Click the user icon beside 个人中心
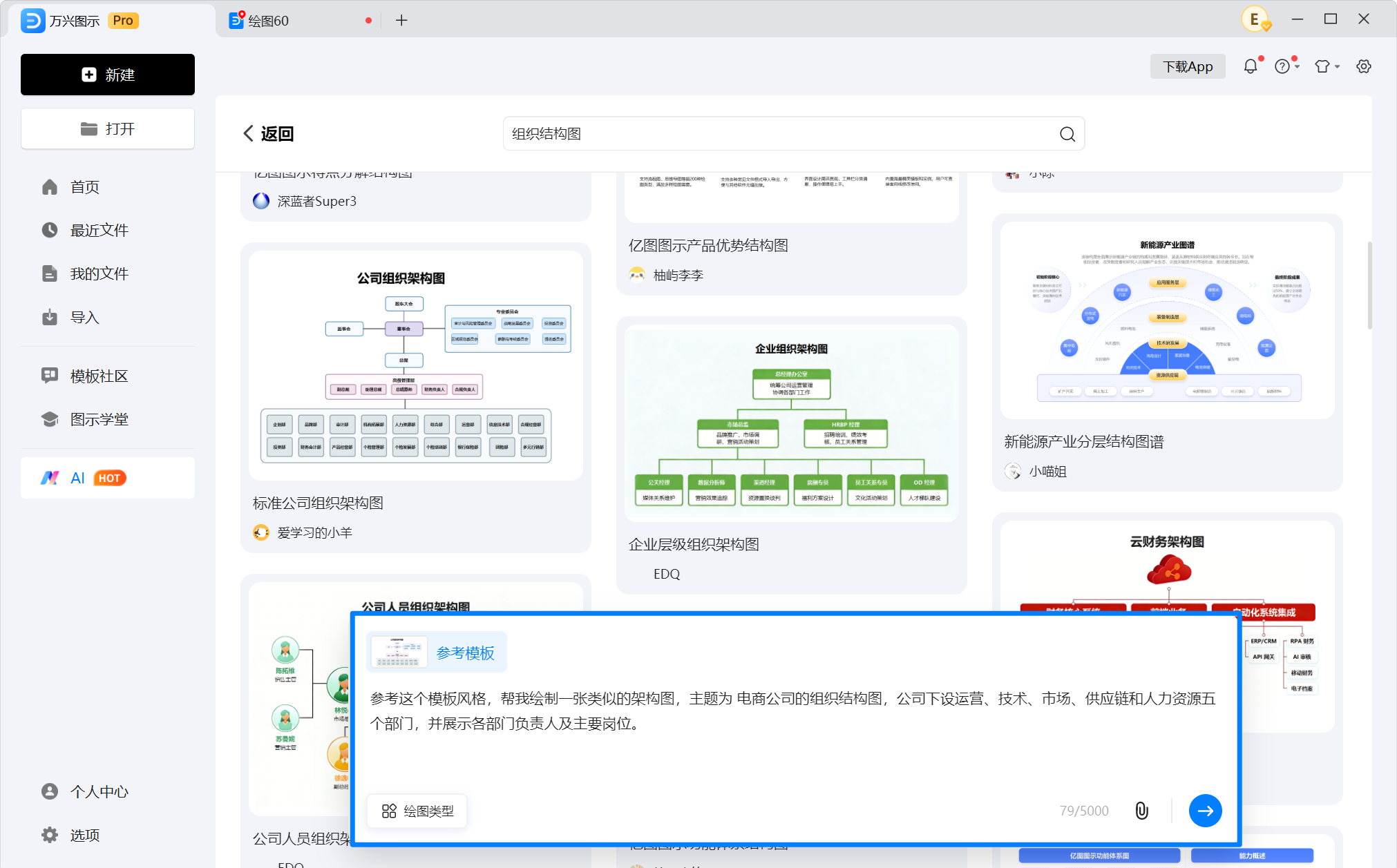 [50, 791]
